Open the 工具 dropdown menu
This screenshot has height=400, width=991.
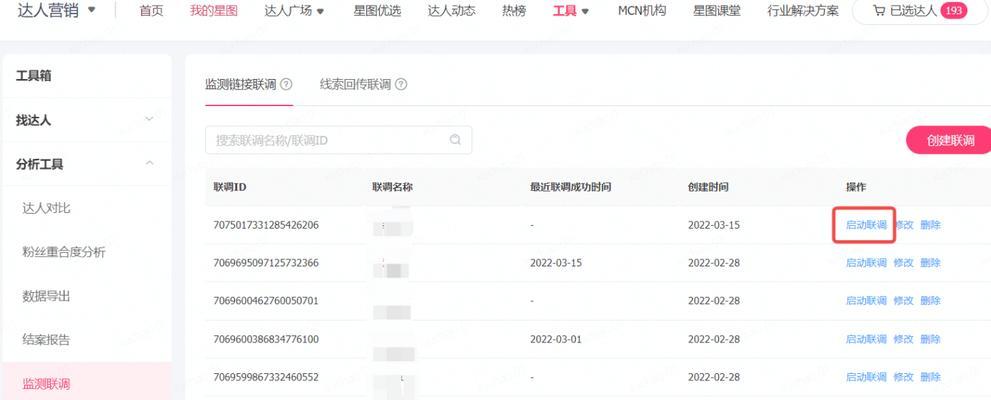tap(571, 11)
